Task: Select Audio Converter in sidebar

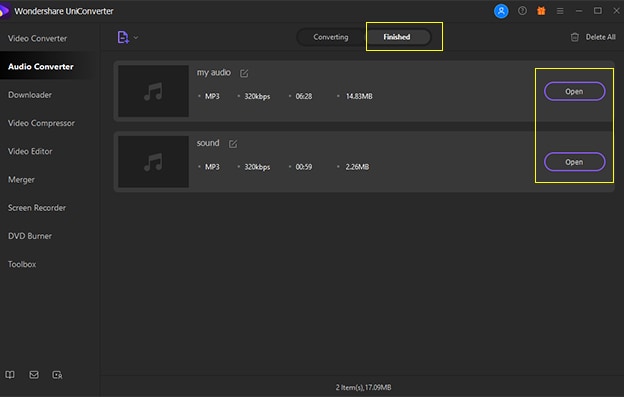Action: coord(41,66)
